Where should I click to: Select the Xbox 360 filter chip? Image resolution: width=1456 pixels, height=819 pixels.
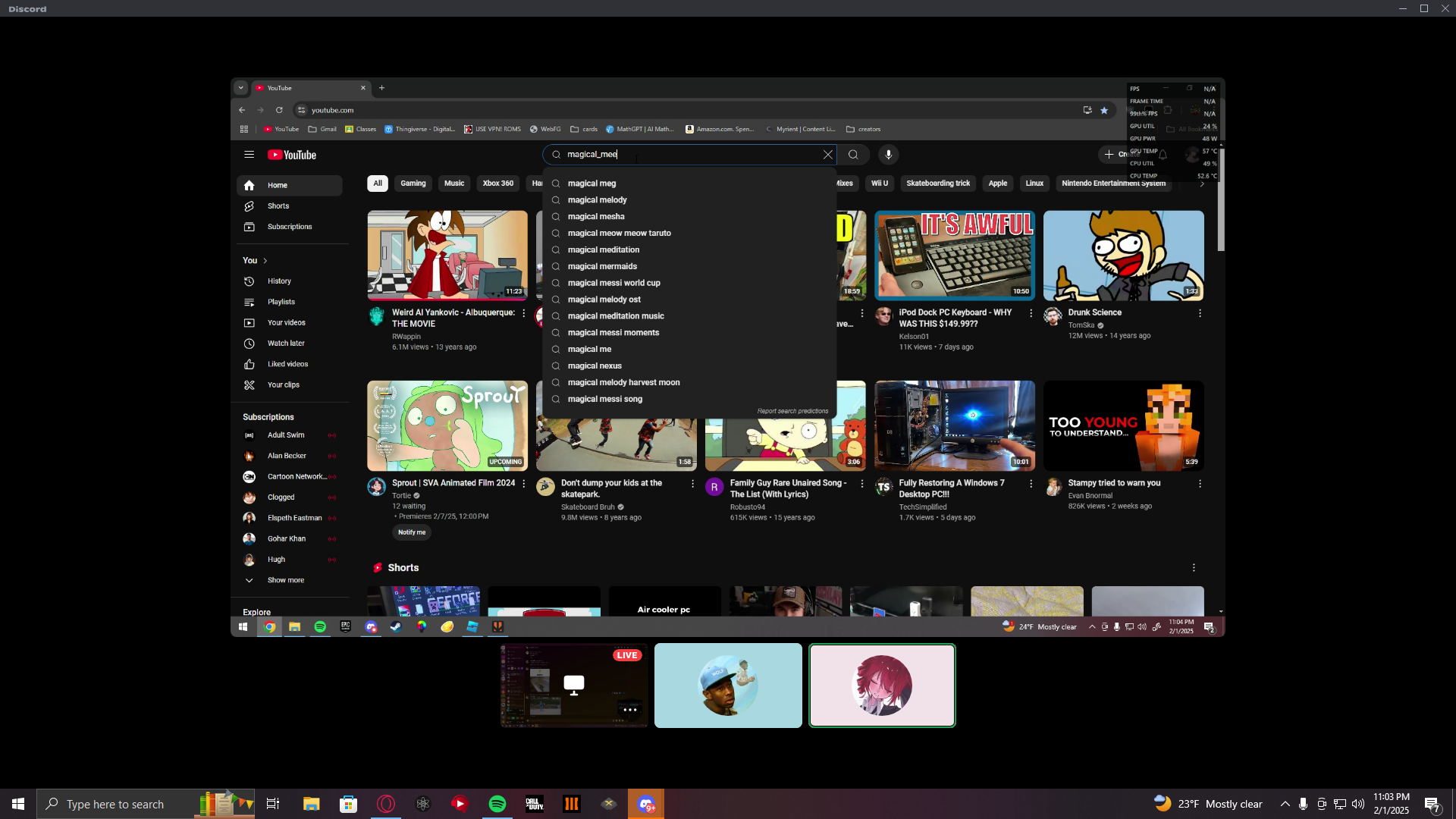497,184
